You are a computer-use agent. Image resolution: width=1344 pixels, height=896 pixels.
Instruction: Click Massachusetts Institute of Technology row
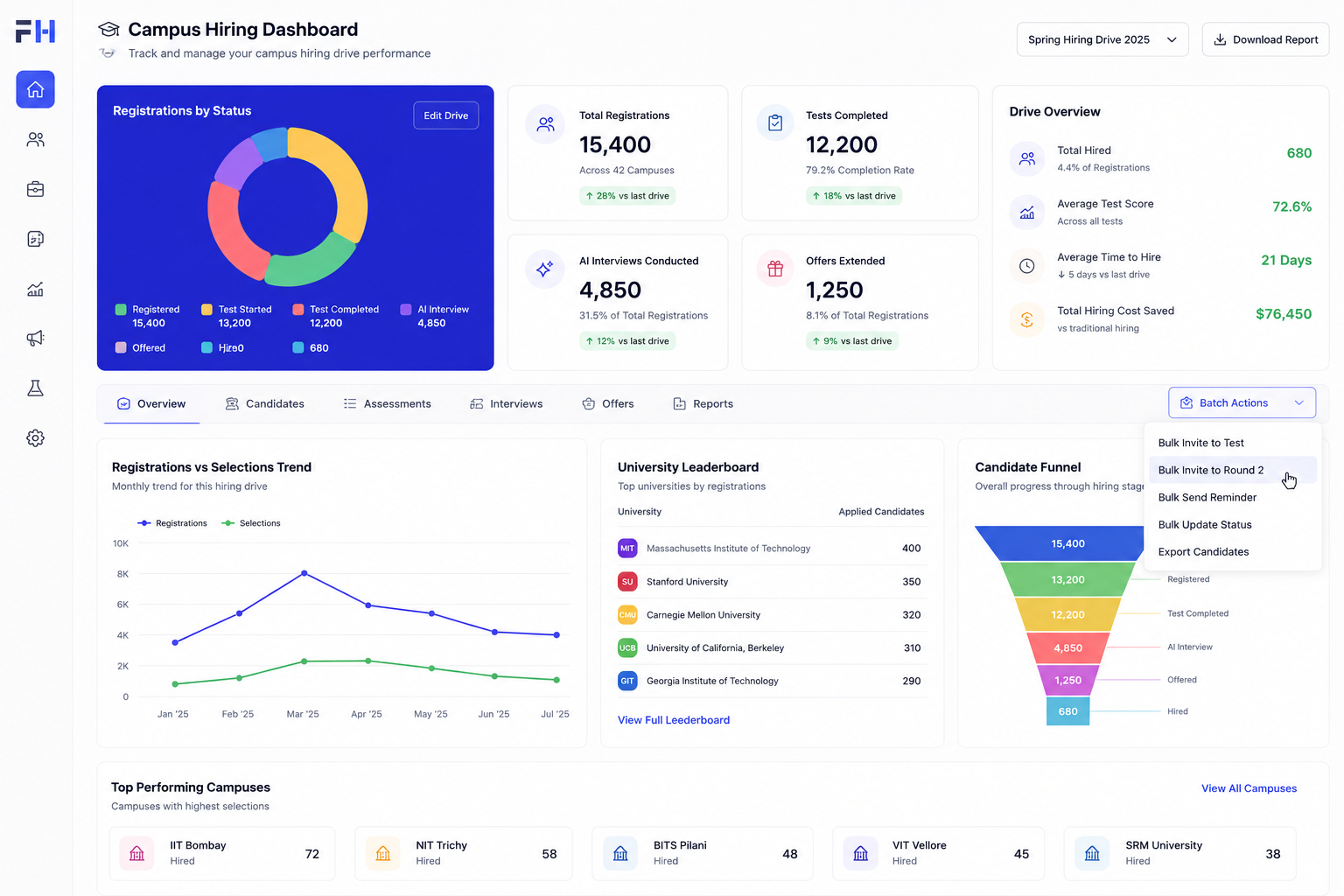[771, 549]
